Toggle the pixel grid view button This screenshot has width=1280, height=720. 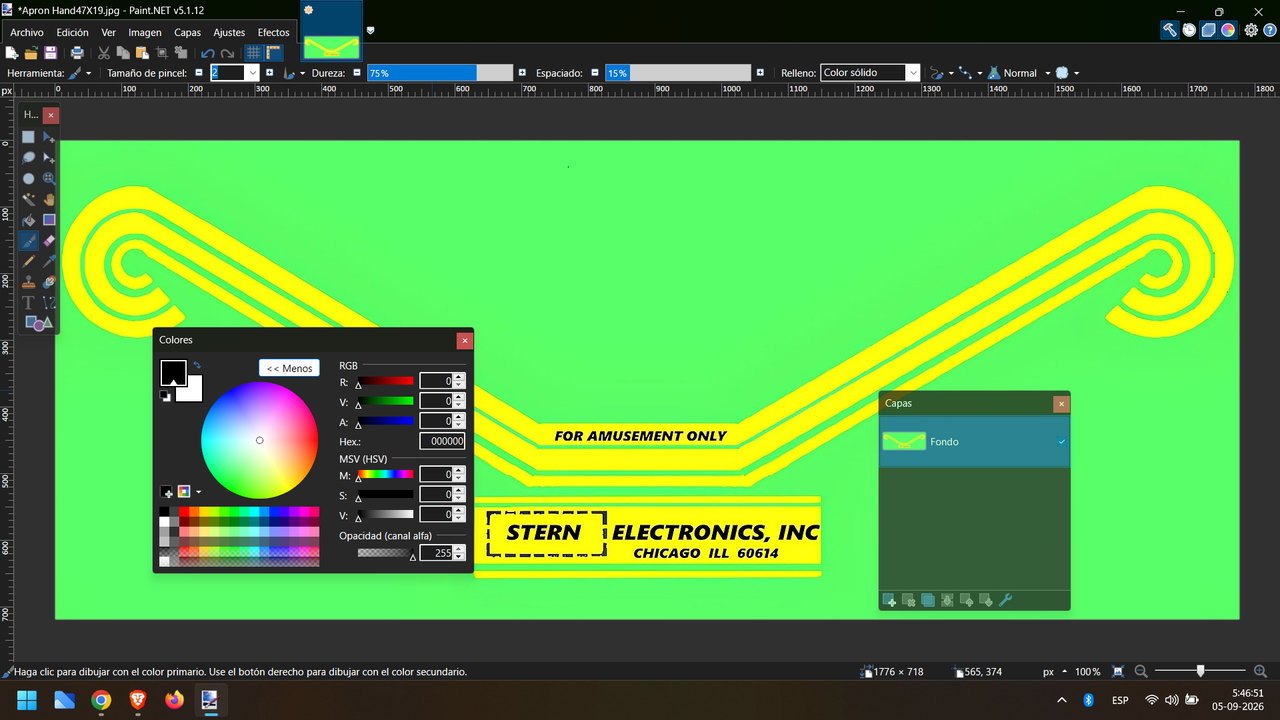[x=254, y=53]
